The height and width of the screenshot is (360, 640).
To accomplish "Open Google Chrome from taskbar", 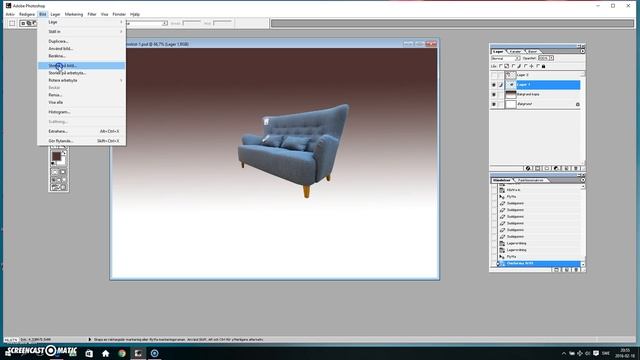I will (122, 353).
